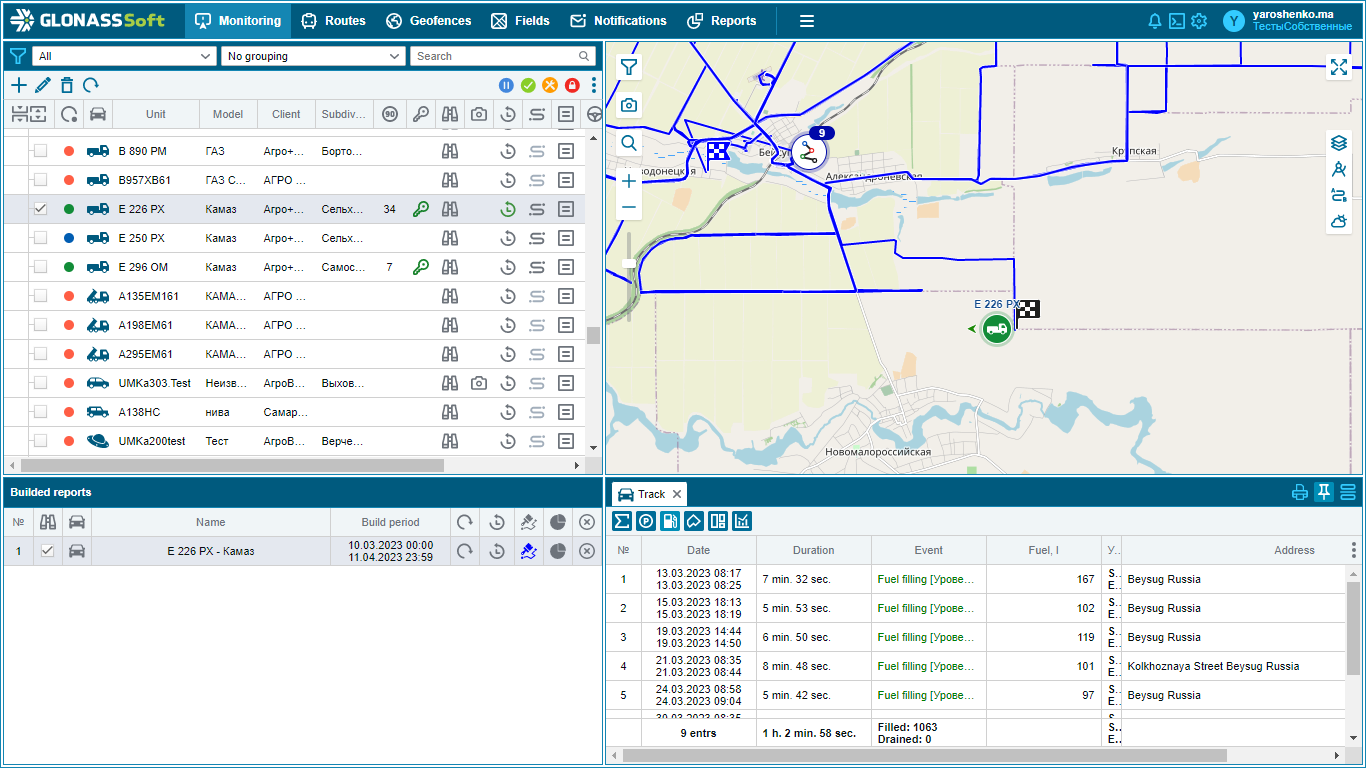Viewport: 1366px width, 768px height.
Task: Open the Geofences tab
Action: [x=428, y=21]
